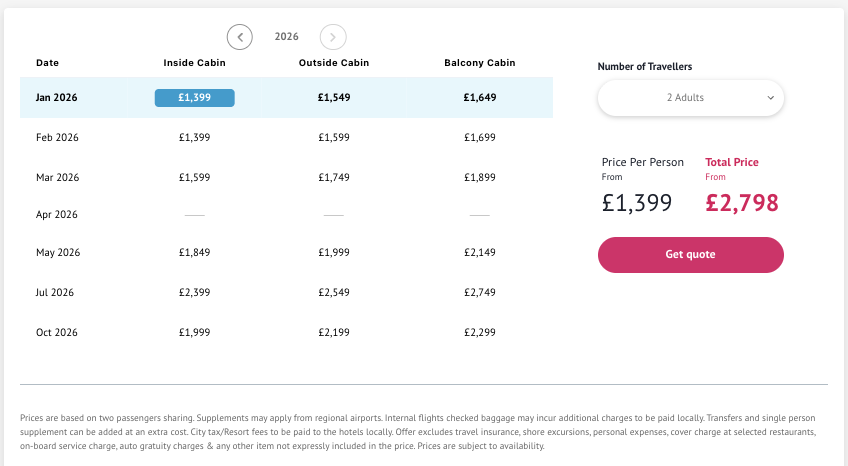This screenshot has width=848, height=466.
Task: Click the Get quote button
Action: coord(690,254)
